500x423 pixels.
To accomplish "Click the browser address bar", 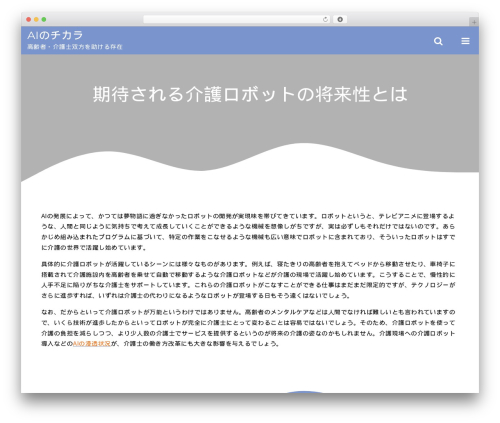I will click(x=237, y=20).
